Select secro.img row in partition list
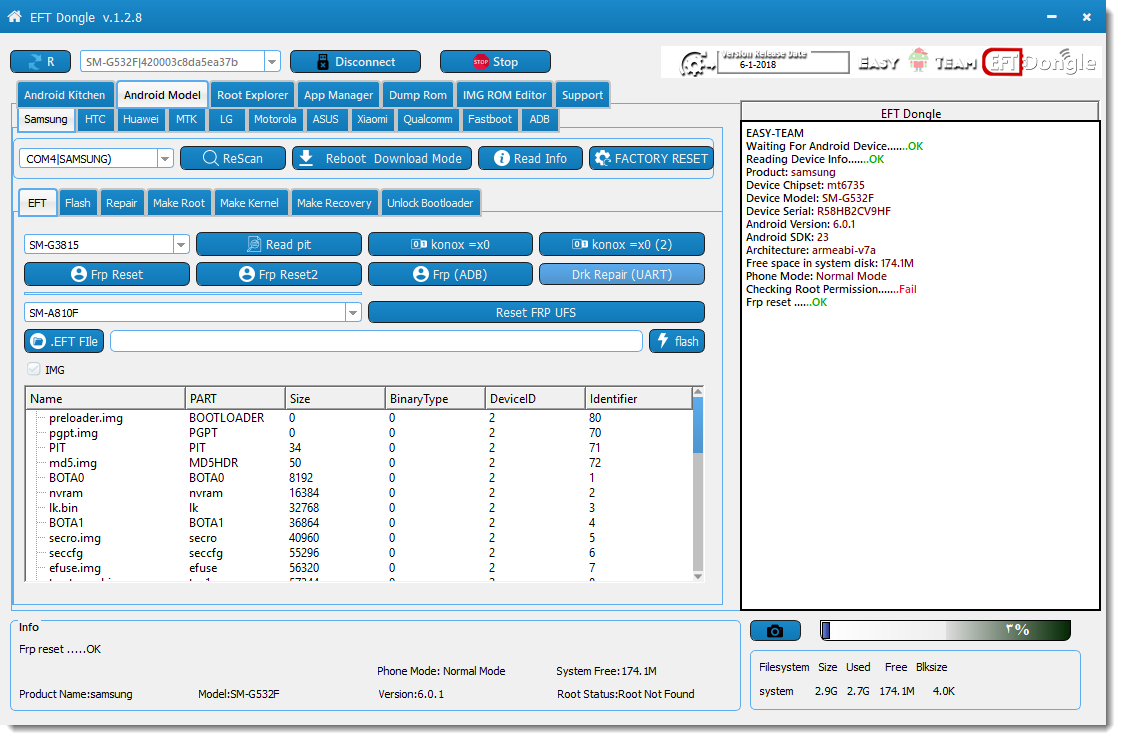This screenshot has width=1121, height=740. coord(359,538)
